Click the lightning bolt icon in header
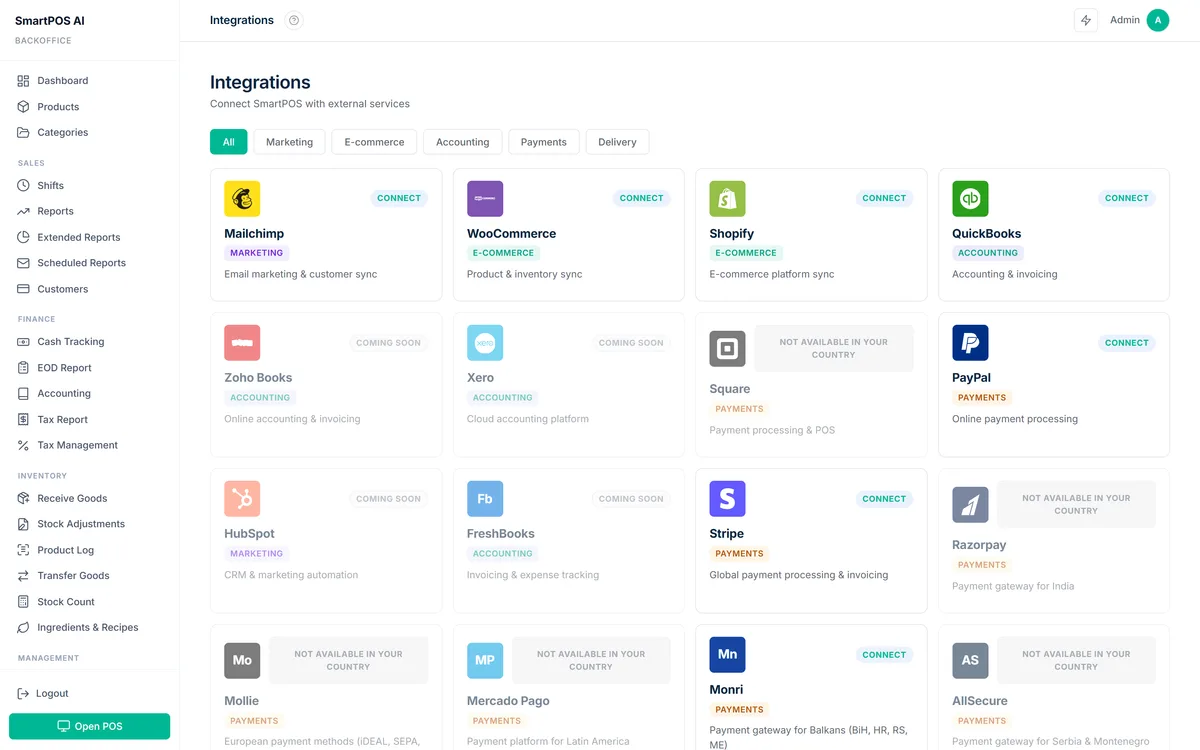Viewport: 1200px width, 750px height. [x=1086, y=20]
